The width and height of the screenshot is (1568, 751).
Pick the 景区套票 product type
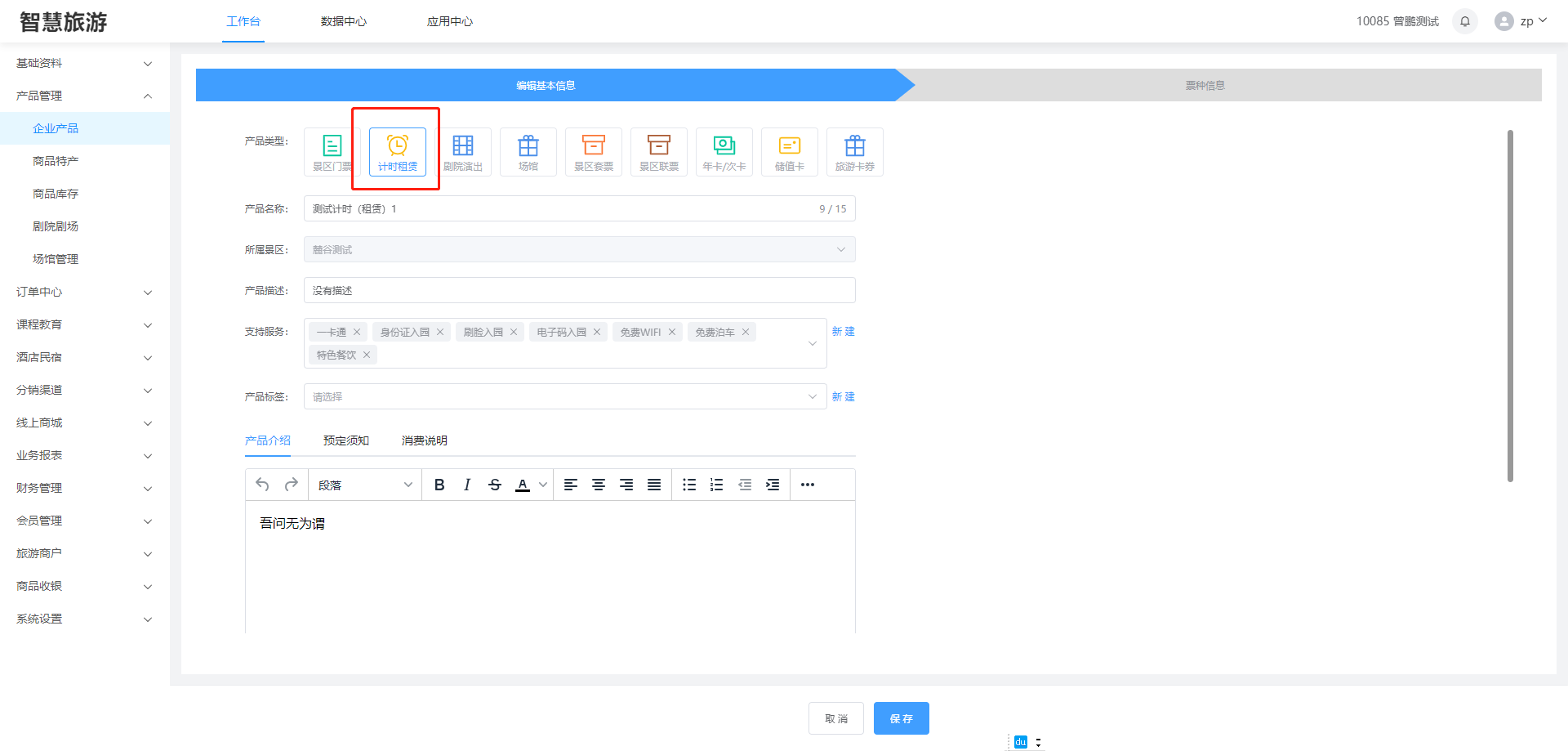594,151
